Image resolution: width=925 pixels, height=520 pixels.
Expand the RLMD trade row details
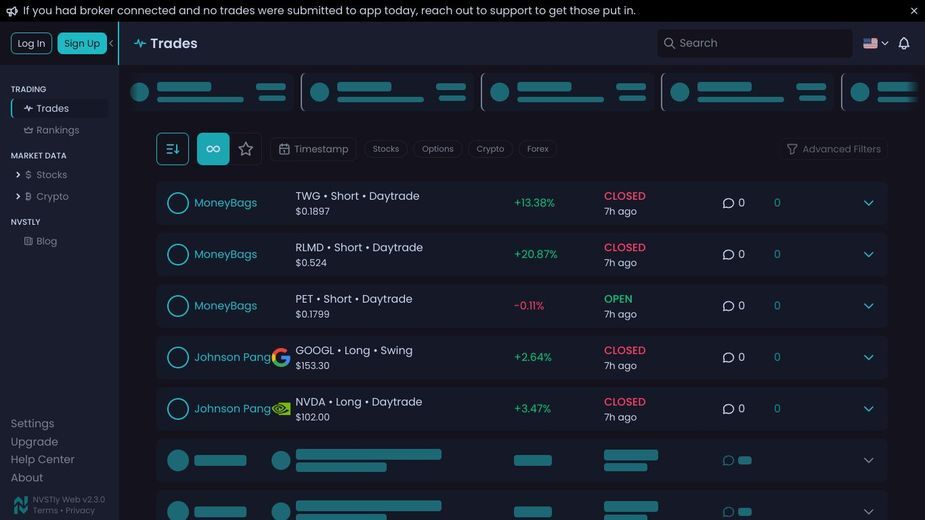click(868, 254)
